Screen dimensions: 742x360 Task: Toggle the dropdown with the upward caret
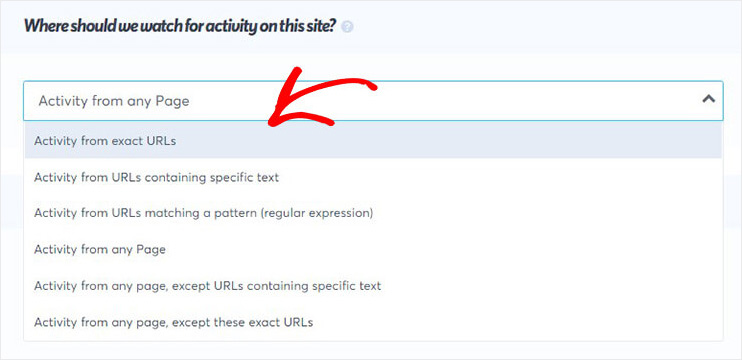[708, 99]
